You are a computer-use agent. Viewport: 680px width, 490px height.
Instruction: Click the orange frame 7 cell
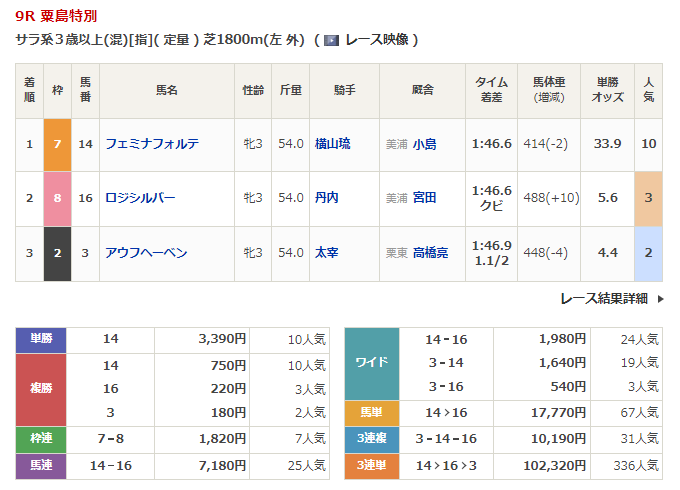click(57, 144)
